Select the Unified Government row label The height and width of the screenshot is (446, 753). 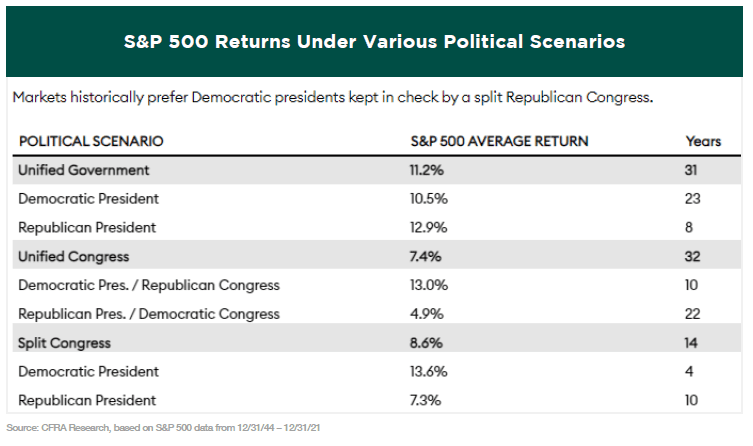click(x=84, y=170)
